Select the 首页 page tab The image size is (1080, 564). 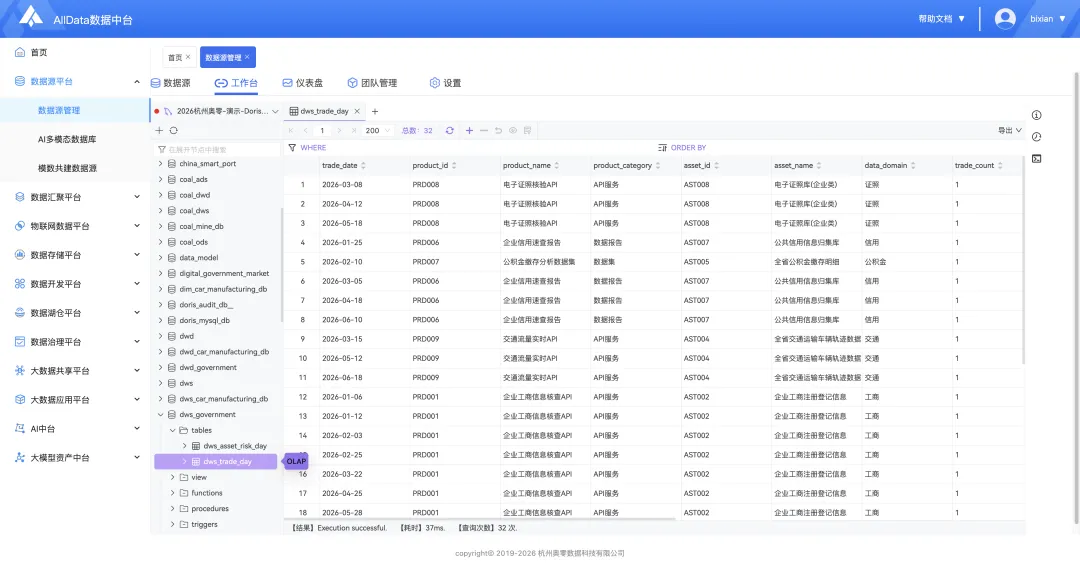pos(175,58)
